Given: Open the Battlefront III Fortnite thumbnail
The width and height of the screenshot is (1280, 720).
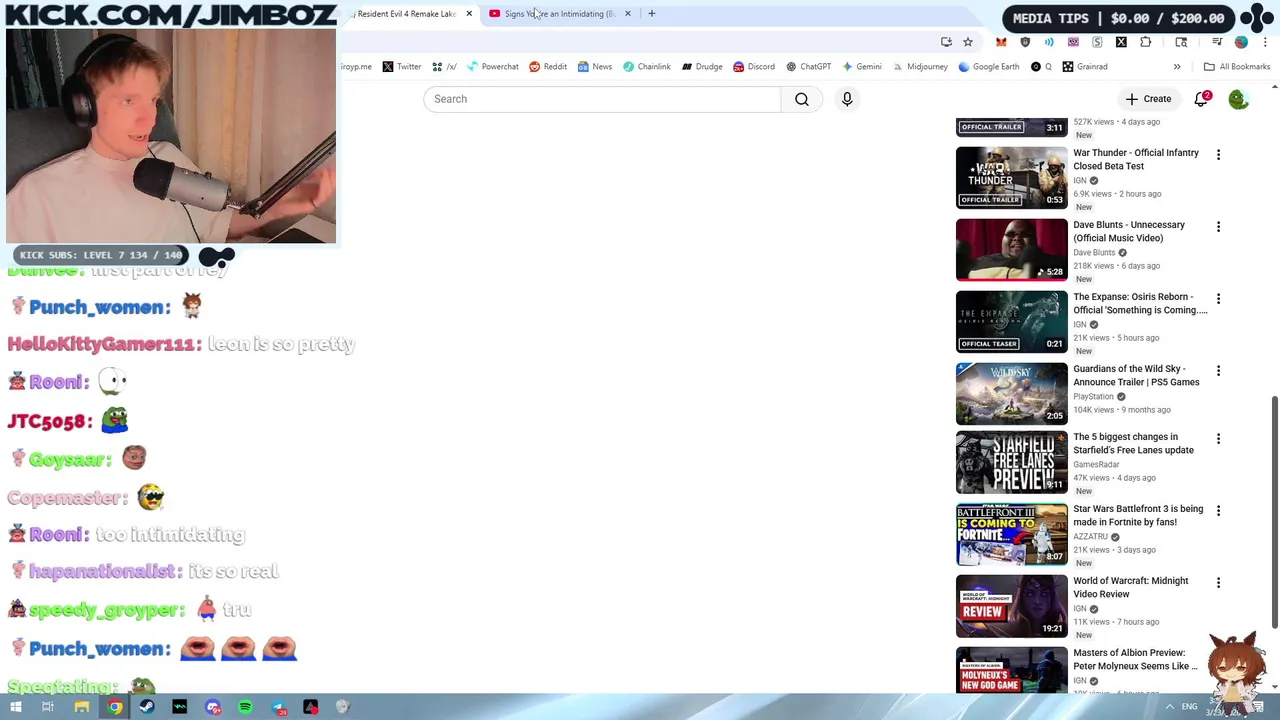Looking at the screenshot, I should click(x=1012, y=534).
